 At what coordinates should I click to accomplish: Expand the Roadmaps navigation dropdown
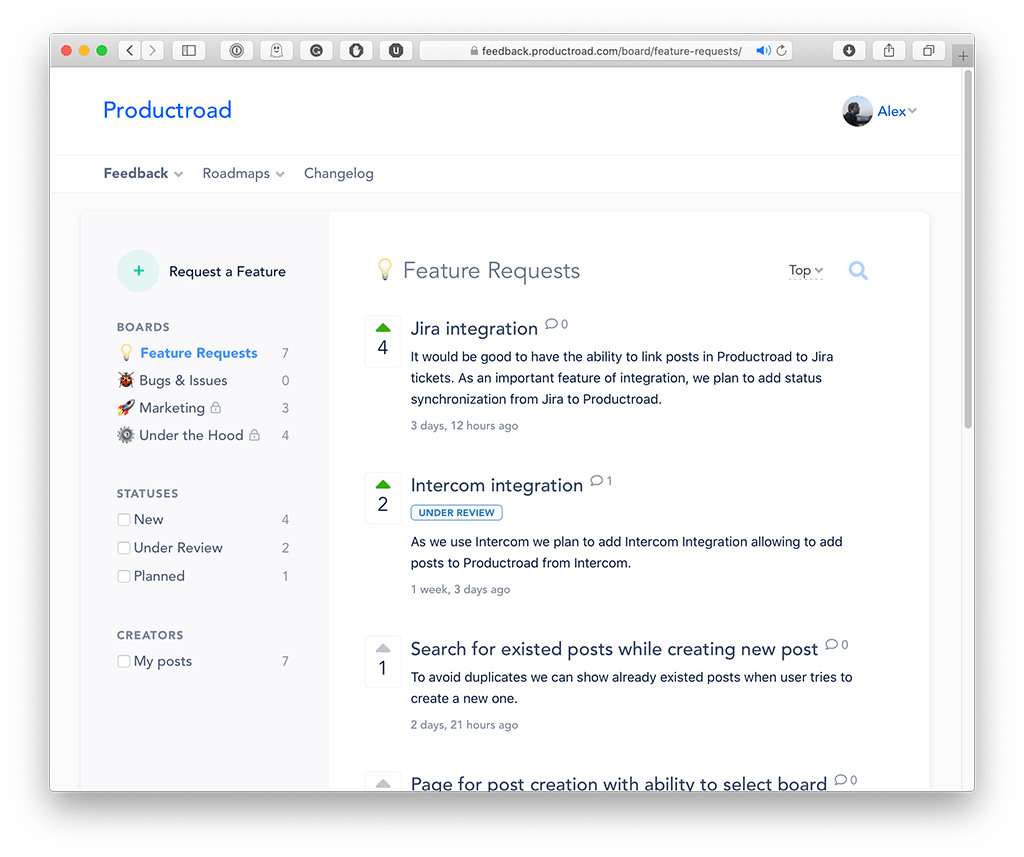pos(243,173)
